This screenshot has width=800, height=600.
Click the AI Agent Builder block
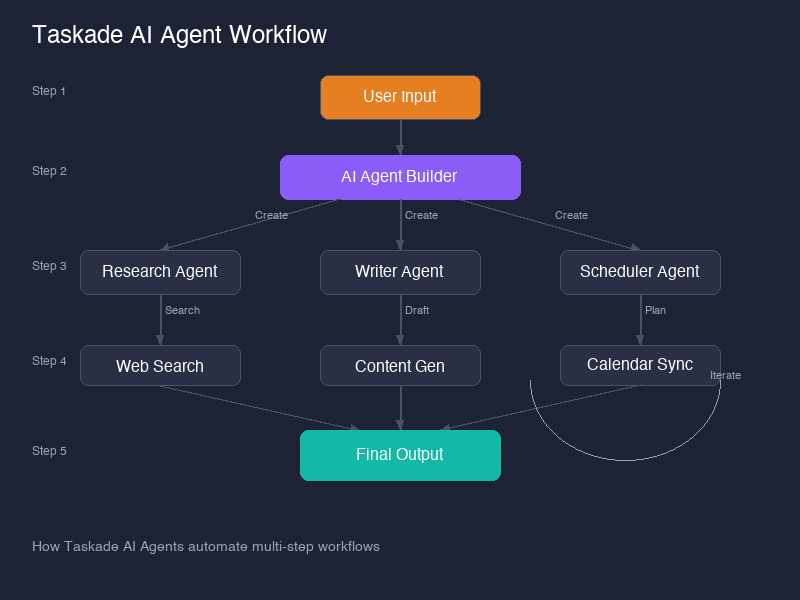pyautogui.click(x=400, y=177)
